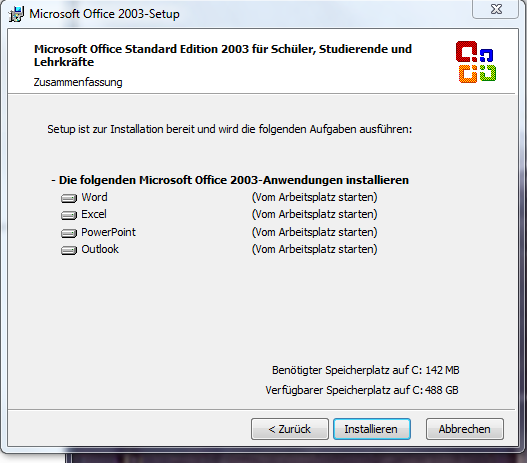Click 'Vom Arbeitsplatz starten' next to Excel
527x463 pixels.
tap(315, 214)
